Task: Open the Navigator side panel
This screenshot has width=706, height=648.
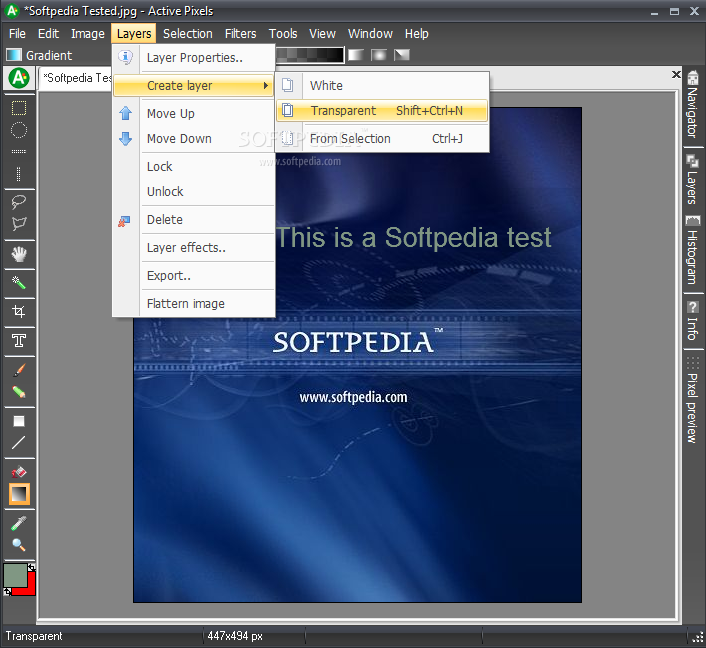Action: (x=692, y=104)
